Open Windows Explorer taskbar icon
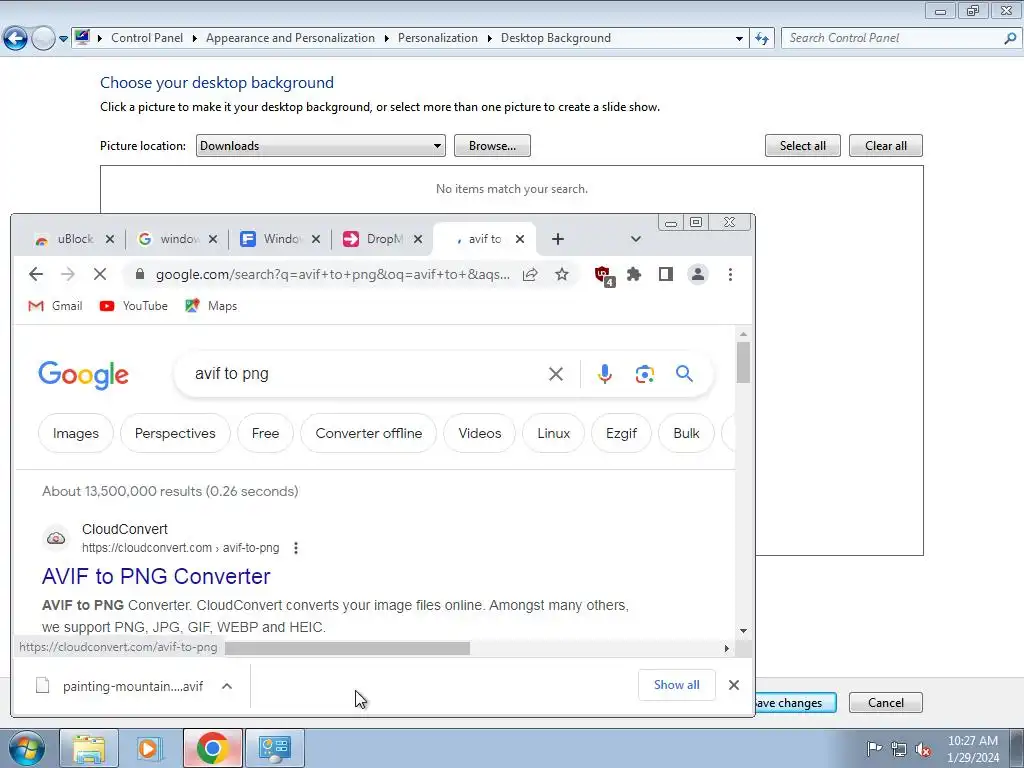Image resolution: width=1024 pixels, height=768 pixels. click(x=89, y=748)
